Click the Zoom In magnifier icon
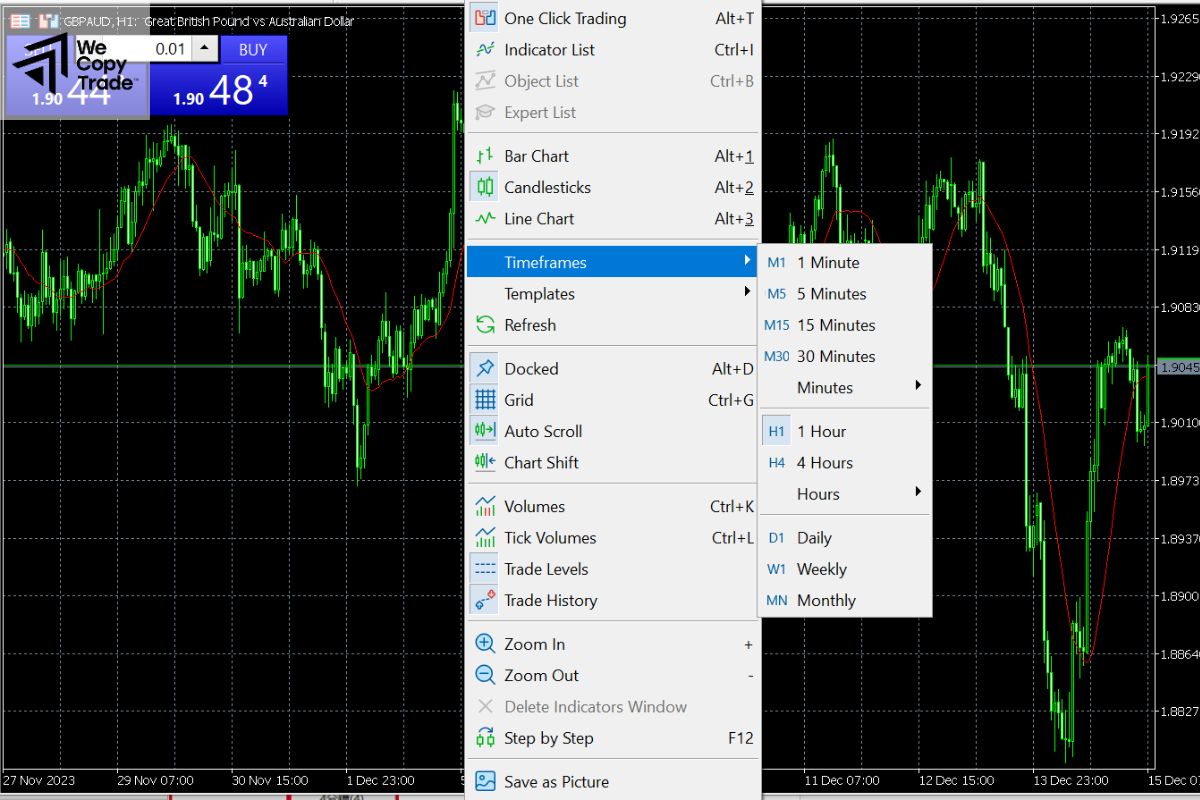 click(x=487, y=643)
